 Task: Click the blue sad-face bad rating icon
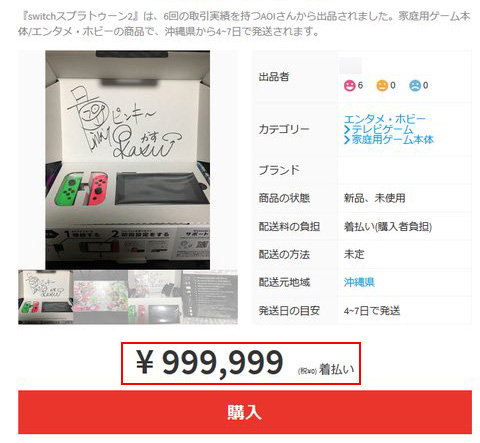415,86
